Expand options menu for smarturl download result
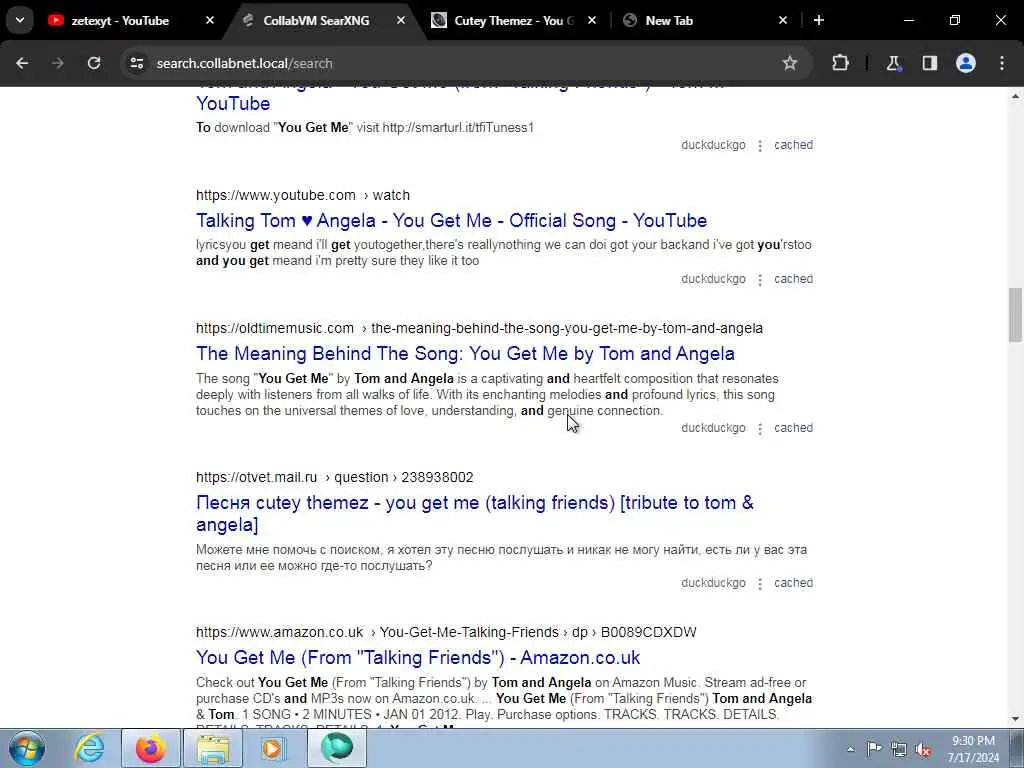 (760, 146)
